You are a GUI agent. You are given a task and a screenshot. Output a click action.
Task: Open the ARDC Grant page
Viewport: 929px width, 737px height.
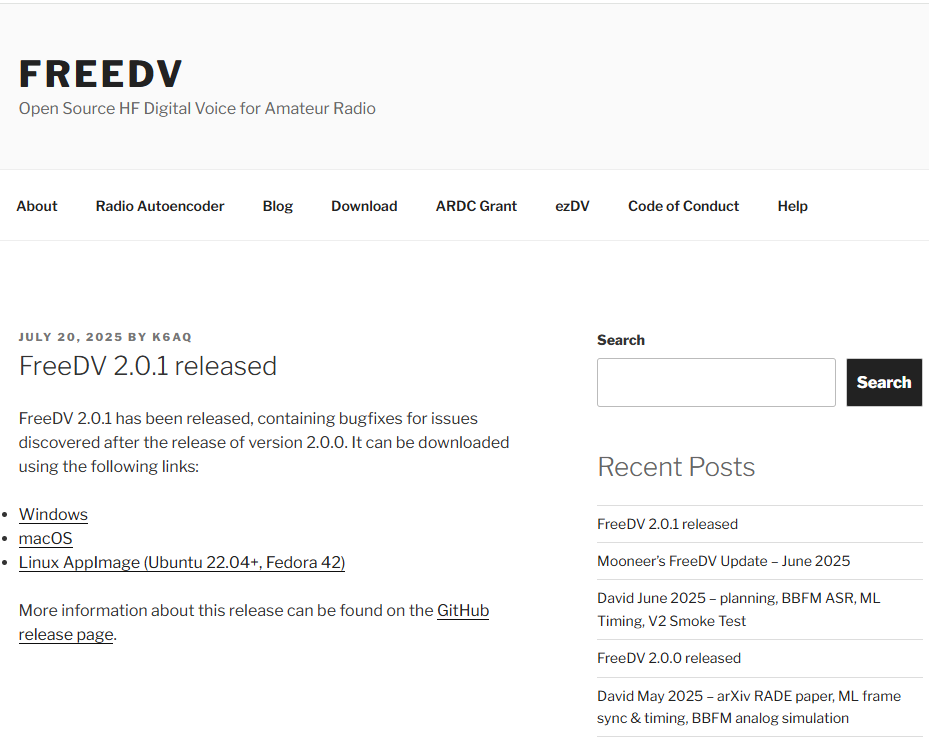[x=476, y=206]
